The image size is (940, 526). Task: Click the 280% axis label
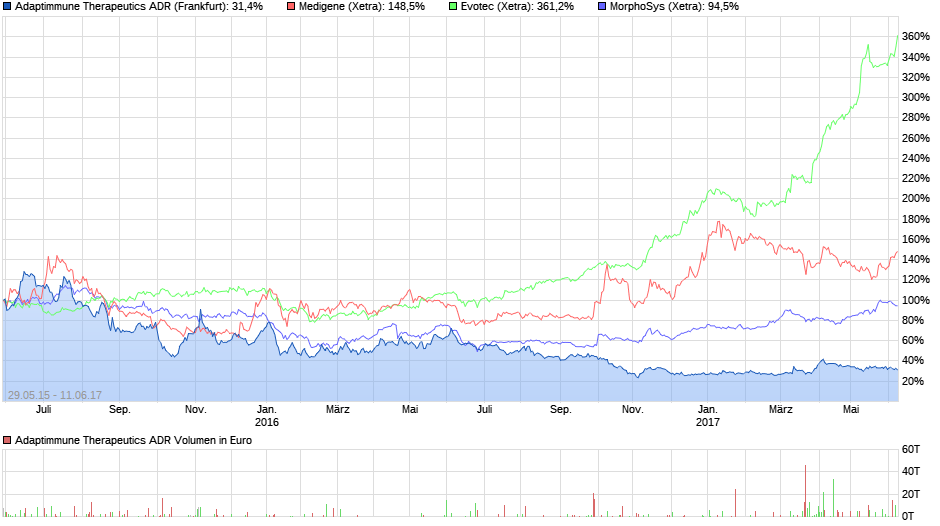click(915, 118)
